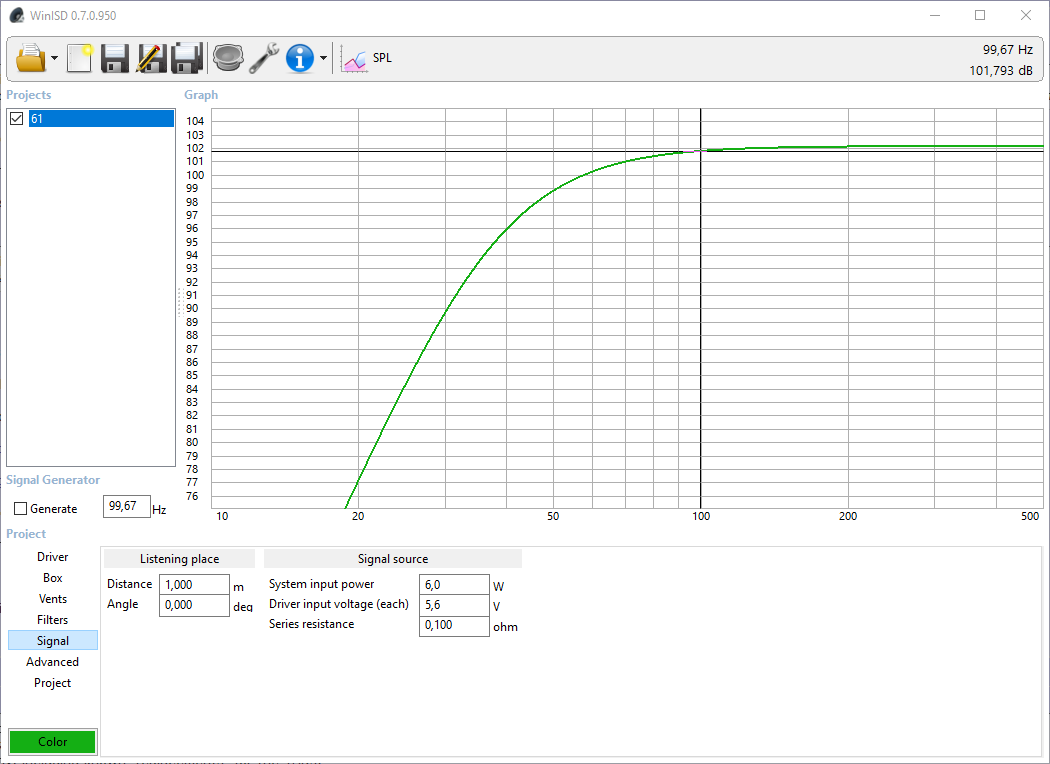
Task: Open options with the wrench icon
Action: [264, 58]
